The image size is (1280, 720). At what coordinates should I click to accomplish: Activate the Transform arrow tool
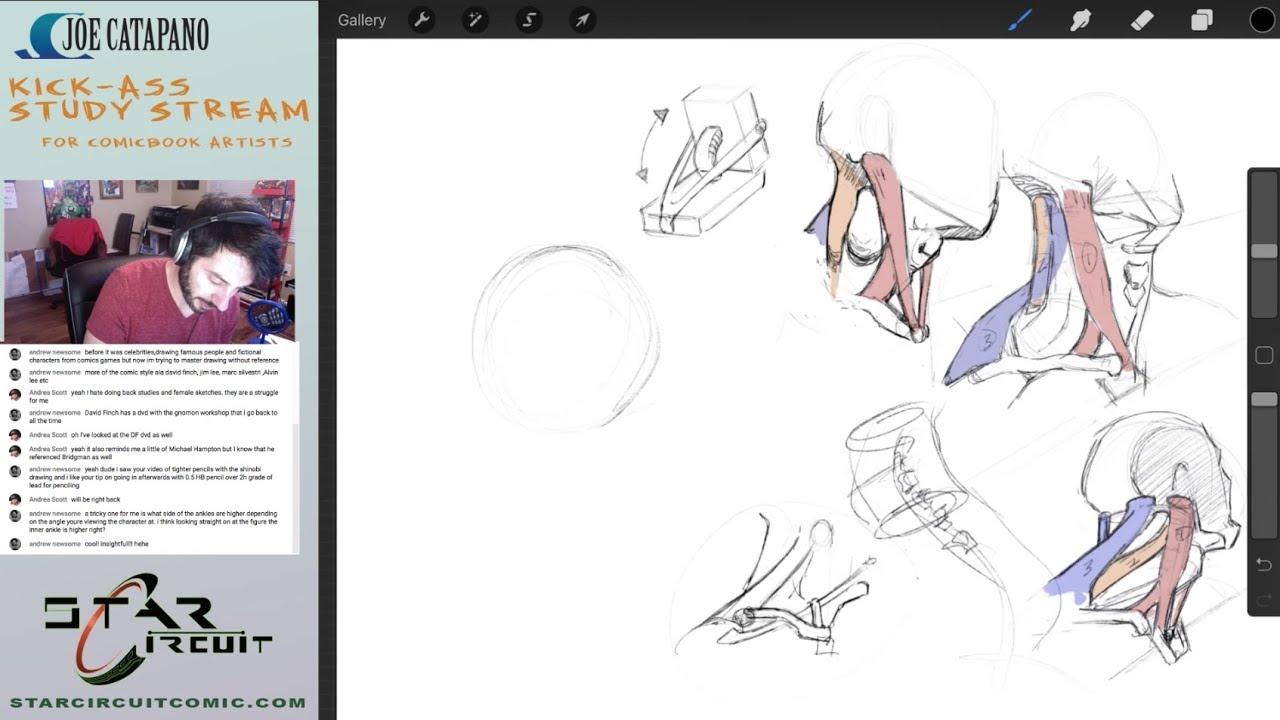pos(582,20)
